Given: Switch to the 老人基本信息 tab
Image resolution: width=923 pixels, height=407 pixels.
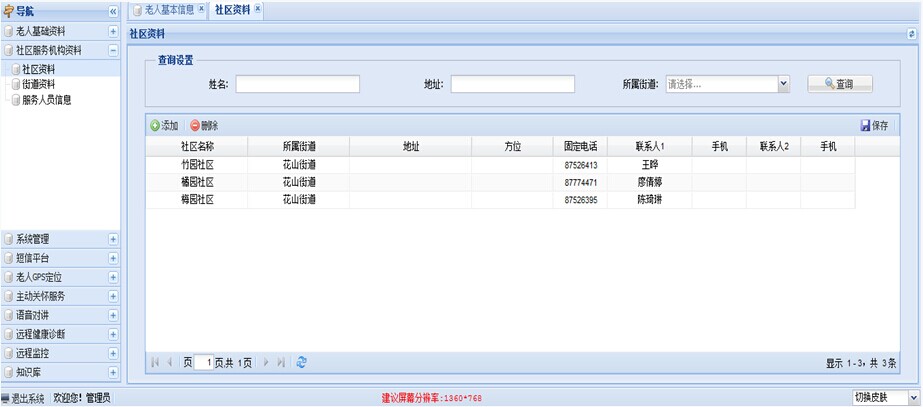Looking at the screenshot, I should click(164, 10).
